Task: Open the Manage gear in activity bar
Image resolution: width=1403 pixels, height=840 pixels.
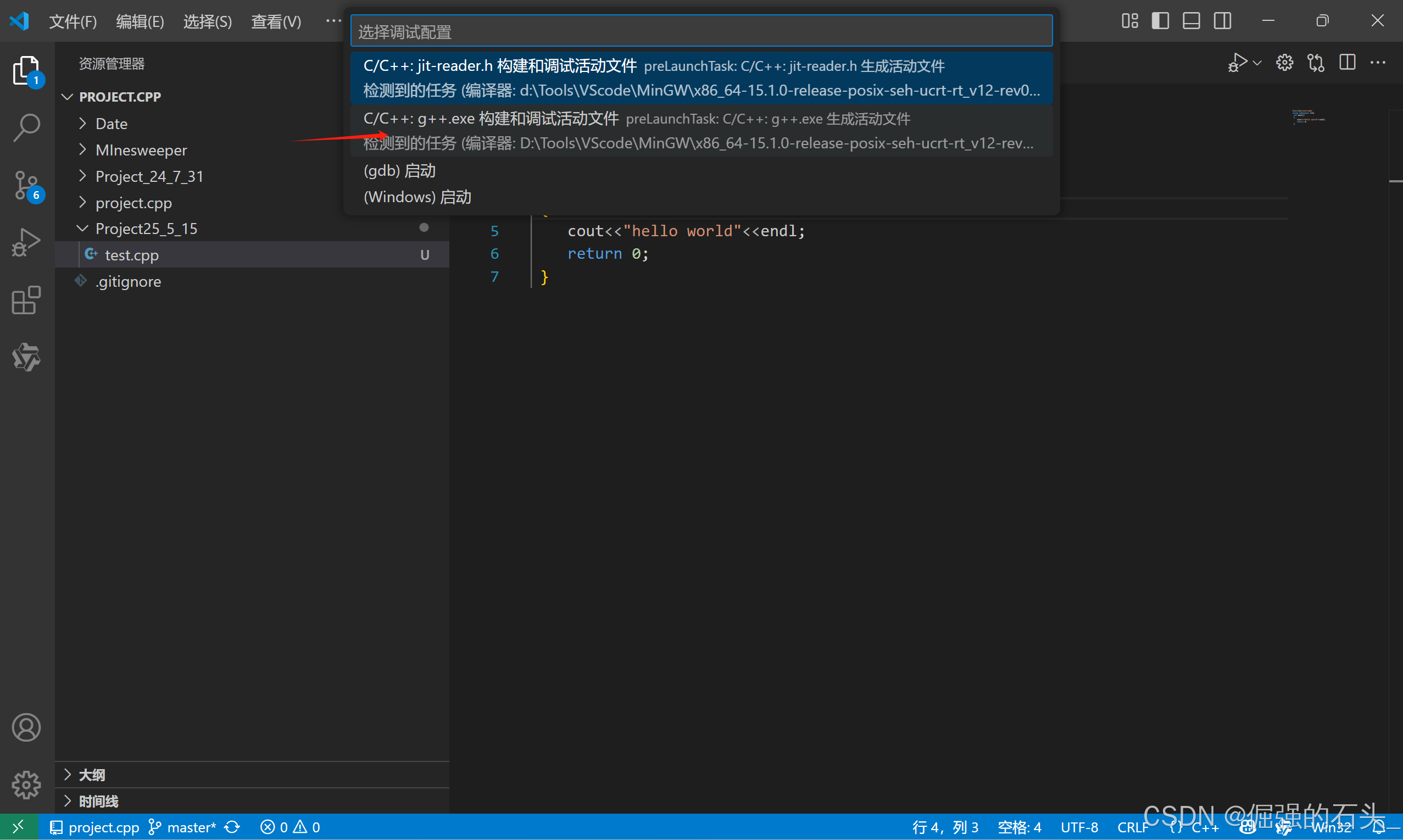Action: pyautogui.click(x=26, y=785)
